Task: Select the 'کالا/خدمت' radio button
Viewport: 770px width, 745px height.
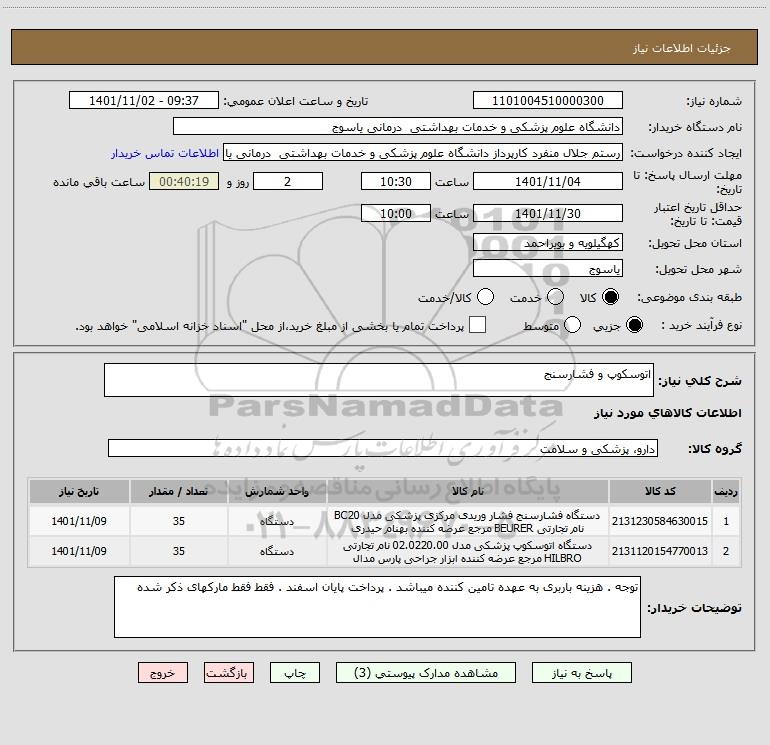Action: coord(485,297)
